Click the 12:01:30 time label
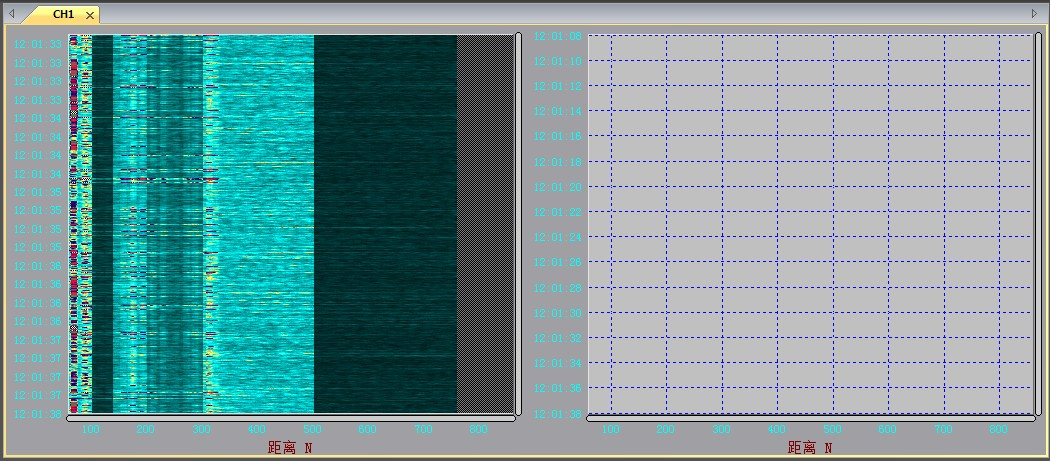This screenshot has height=461, width=1050. (558, 313)
